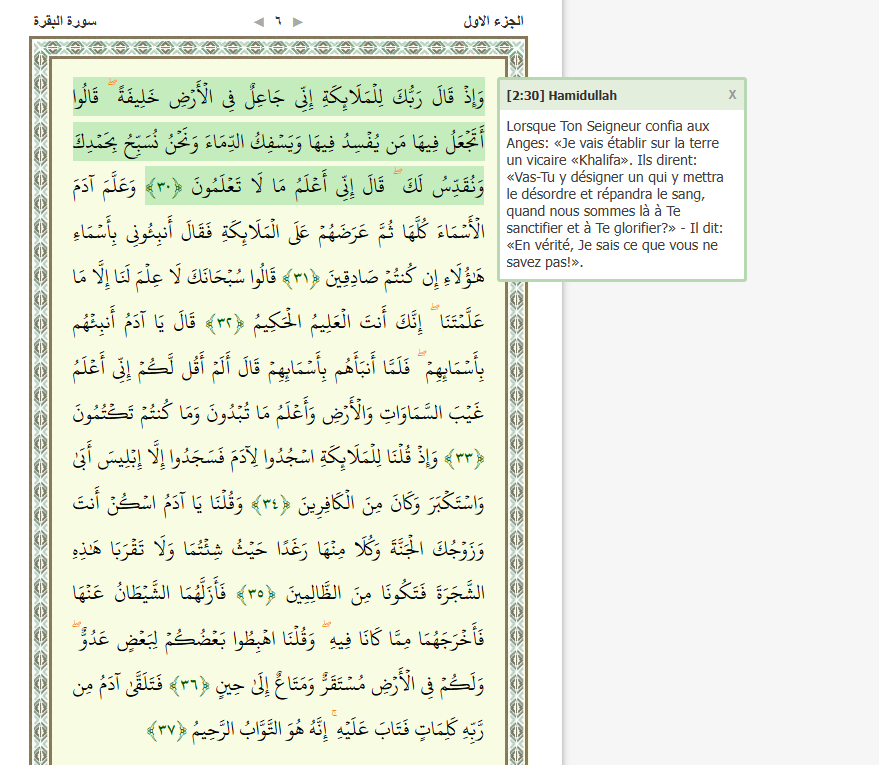Select verse end marker ٣٢

[x=225, y=324]
